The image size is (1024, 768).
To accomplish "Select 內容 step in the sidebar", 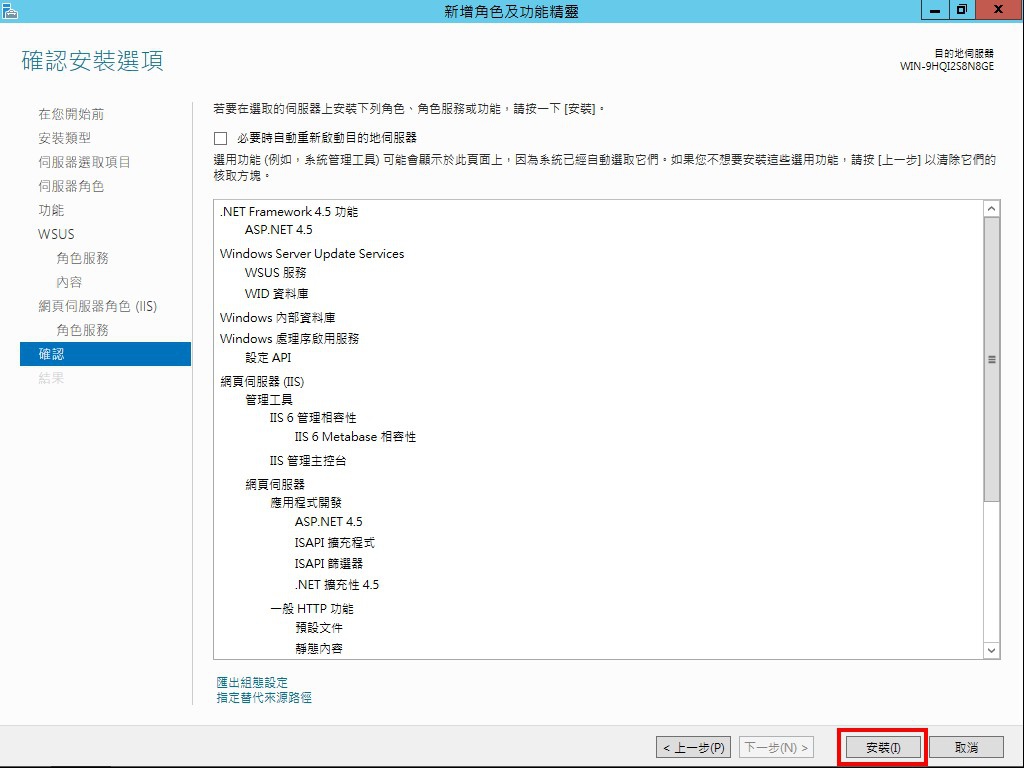I will (69, 282).
